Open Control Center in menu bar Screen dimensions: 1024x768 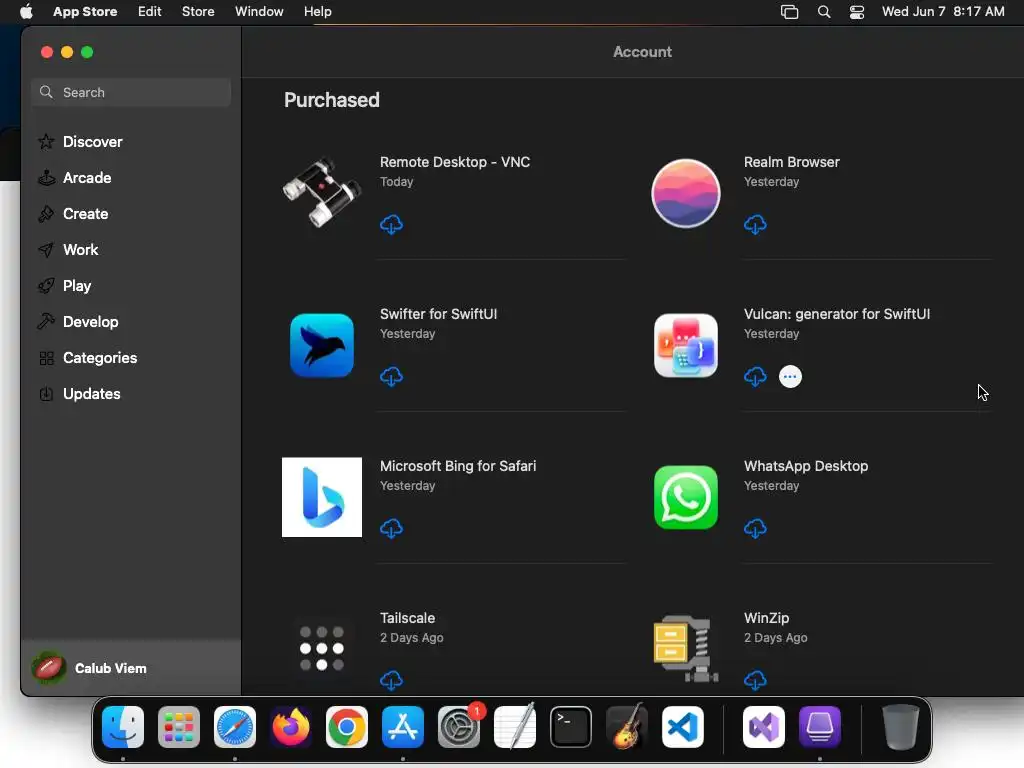point(857,12)
